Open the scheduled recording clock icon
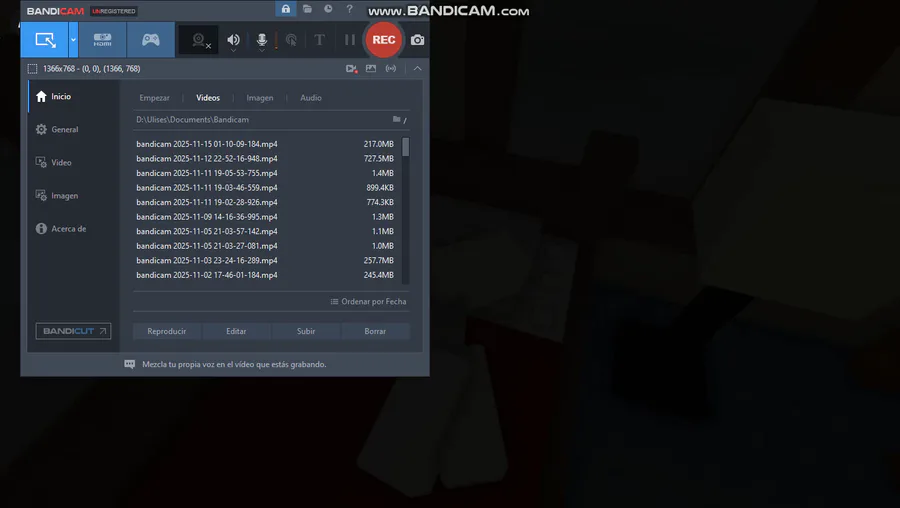The height and width of the screenshot is (508, 900). coord(328,9)
